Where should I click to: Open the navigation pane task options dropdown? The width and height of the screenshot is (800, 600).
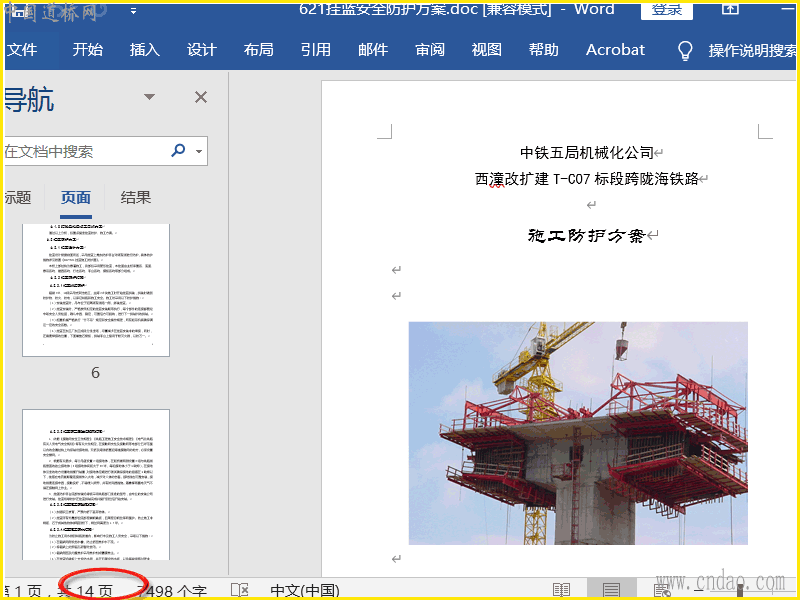click(150, 97)
